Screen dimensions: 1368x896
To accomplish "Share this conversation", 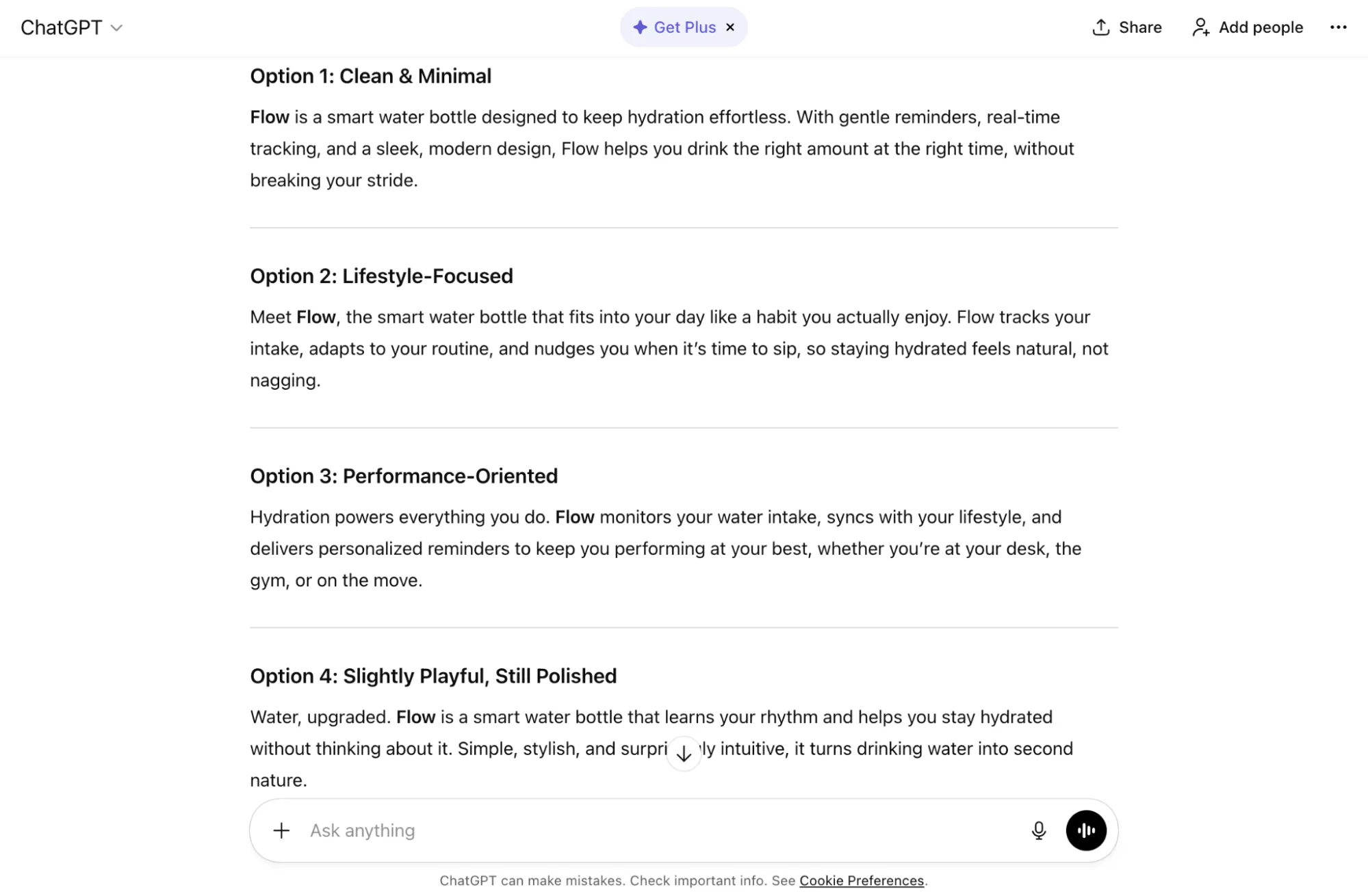I will click(x=1126, y=27).
